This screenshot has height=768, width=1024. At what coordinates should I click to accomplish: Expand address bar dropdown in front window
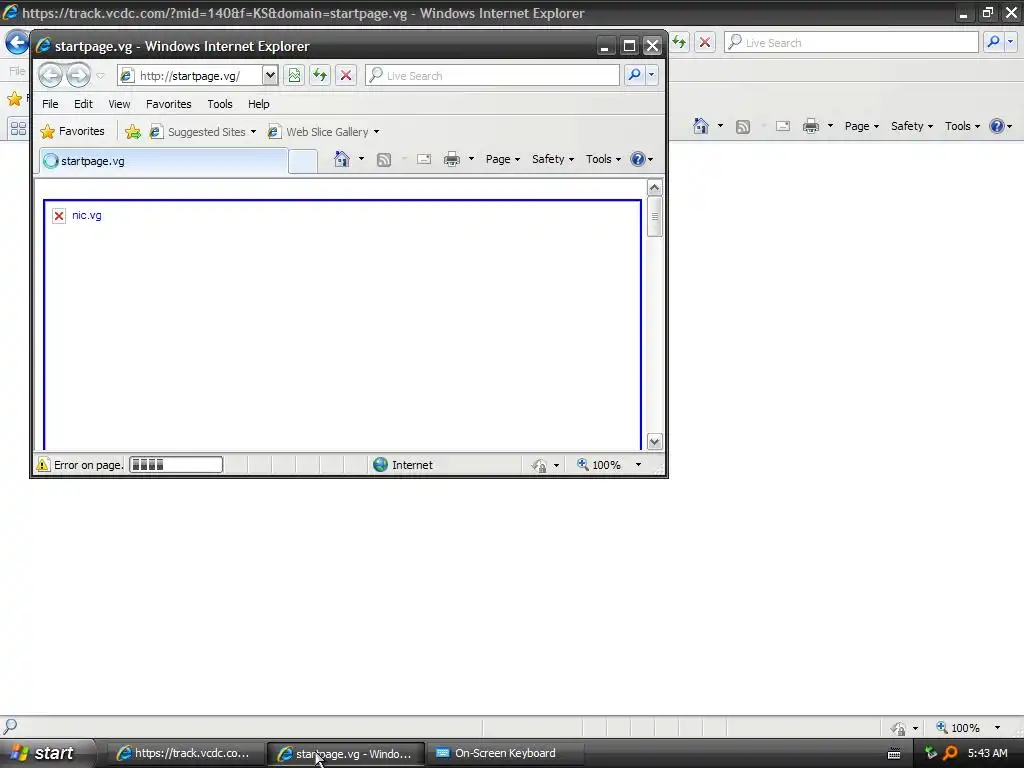270,75
